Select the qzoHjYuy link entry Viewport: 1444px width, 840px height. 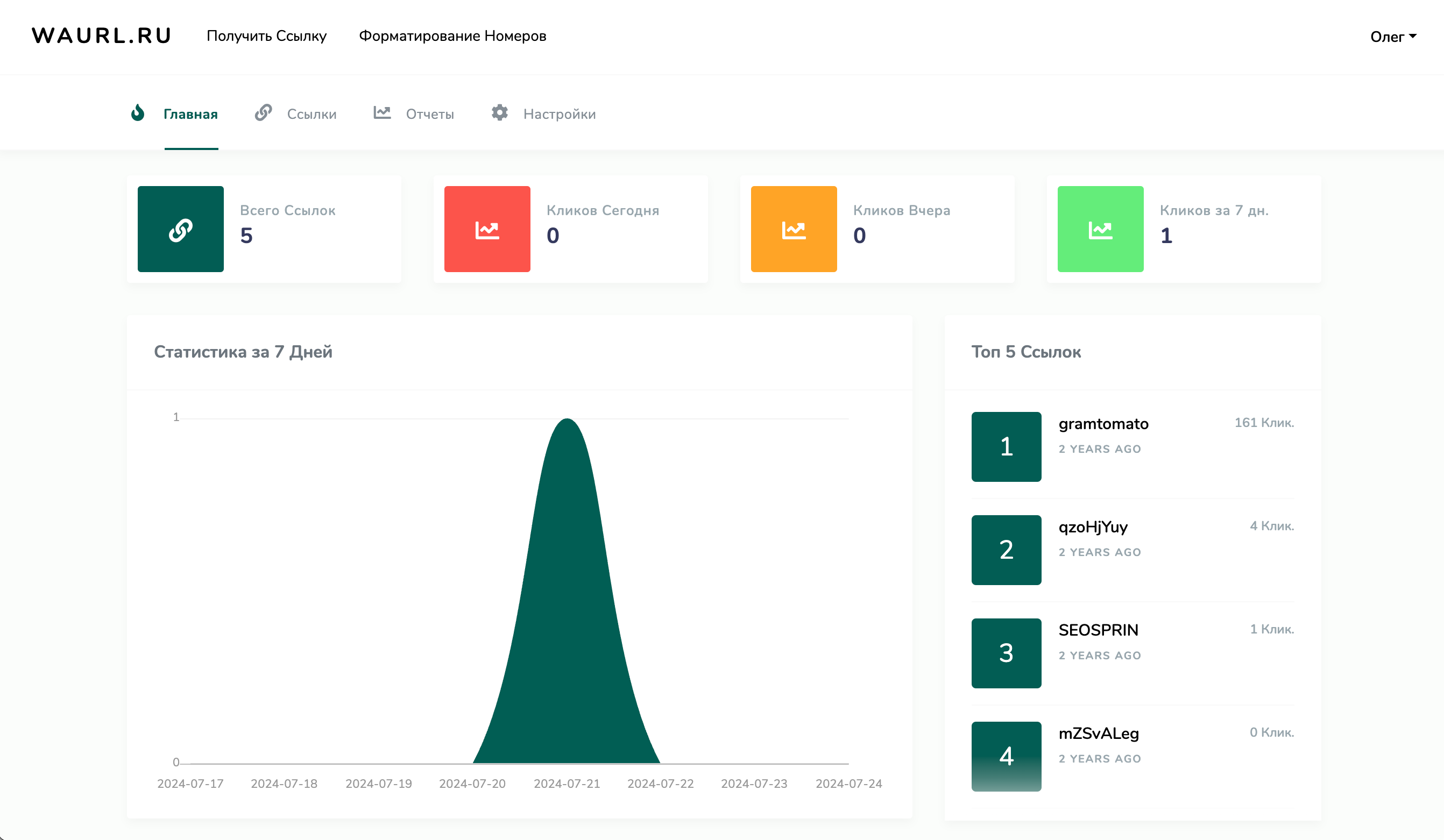click(1093, 527)
